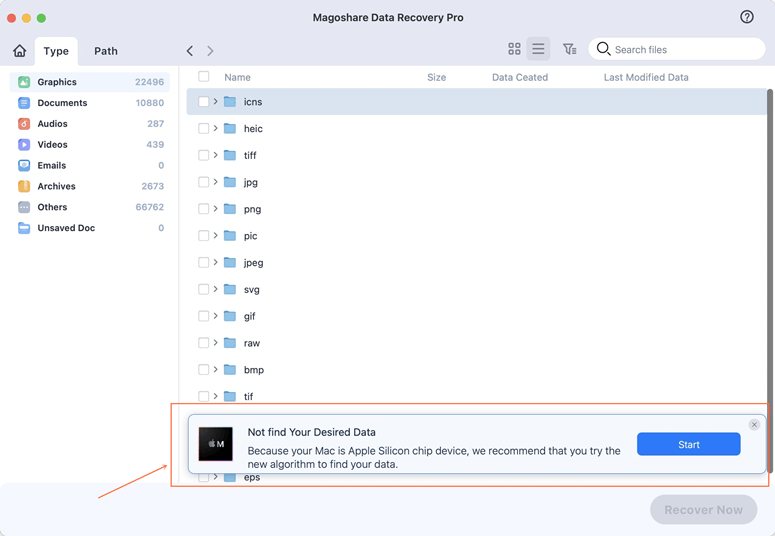Click the icns folder icon
Screen dimensions: 775x536
[x=230, y=102]
